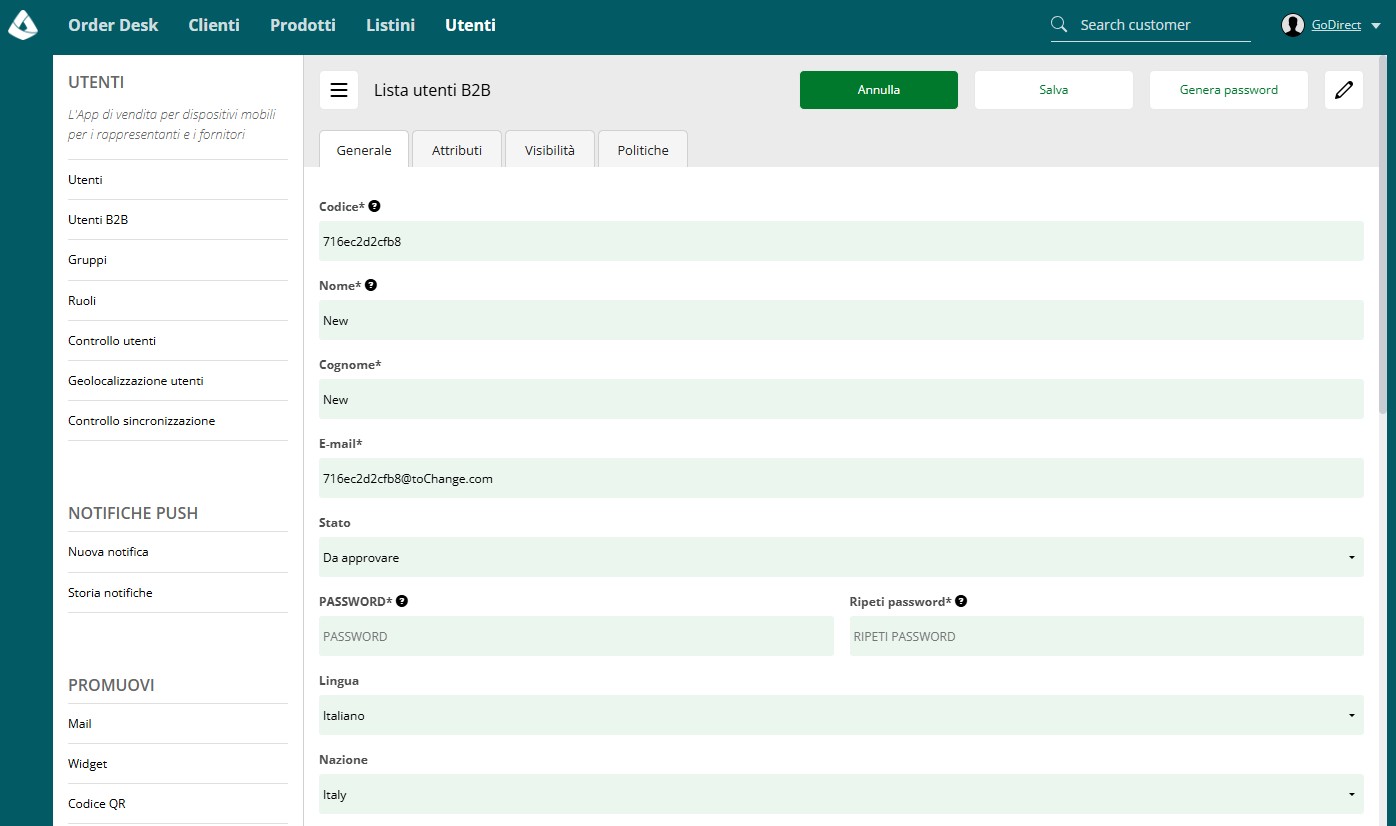The image size is (1396, 826).
Task: Click the Genera password button
Action: (x=1229, y=90)
